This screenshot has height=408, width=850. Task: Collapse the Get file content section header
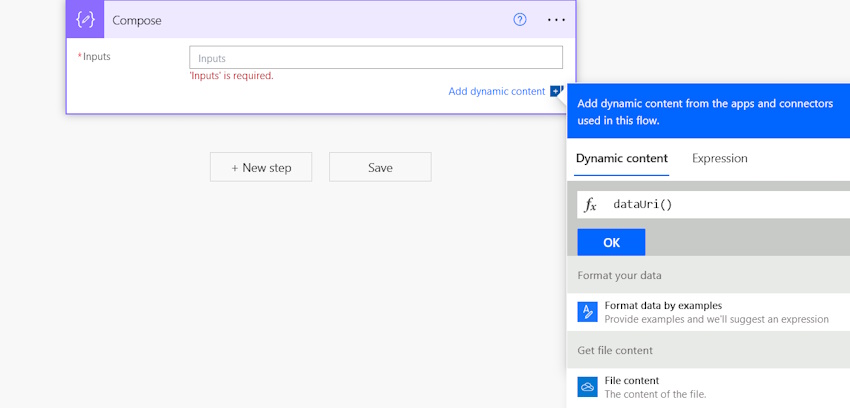708,350
